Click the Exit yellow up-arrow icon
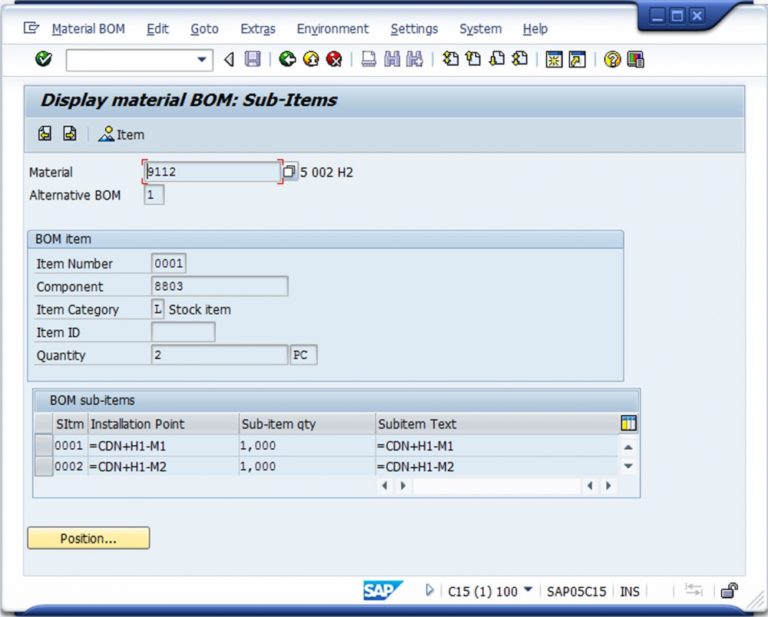This screenshot has width=768, height=617. [310, 60]
